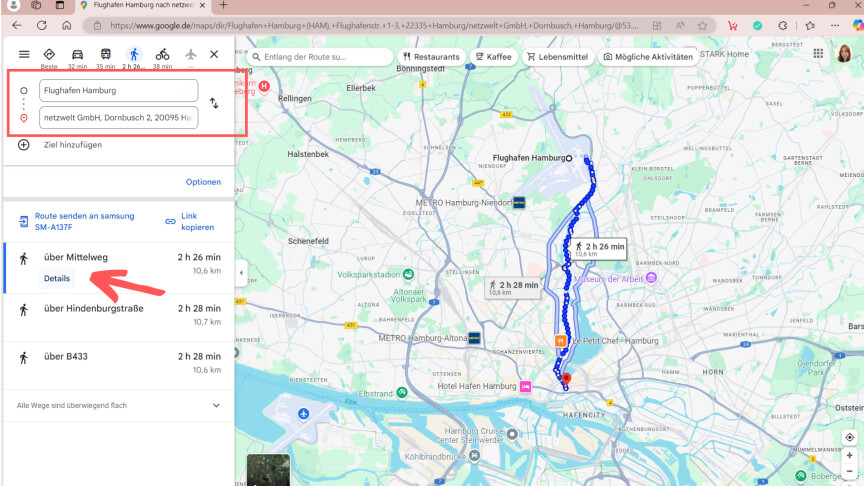
Task: Open the Google apps grid
Action: tap(818, 53)
